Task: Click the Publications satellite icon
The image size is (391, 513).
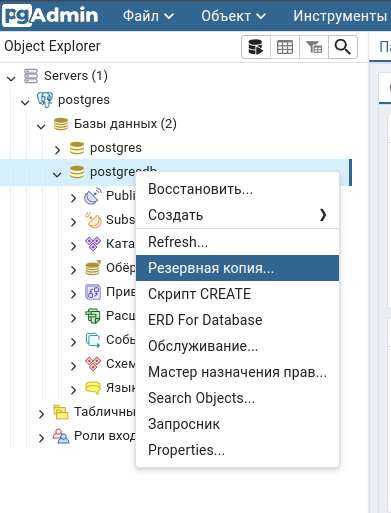Action: point(92,196)
